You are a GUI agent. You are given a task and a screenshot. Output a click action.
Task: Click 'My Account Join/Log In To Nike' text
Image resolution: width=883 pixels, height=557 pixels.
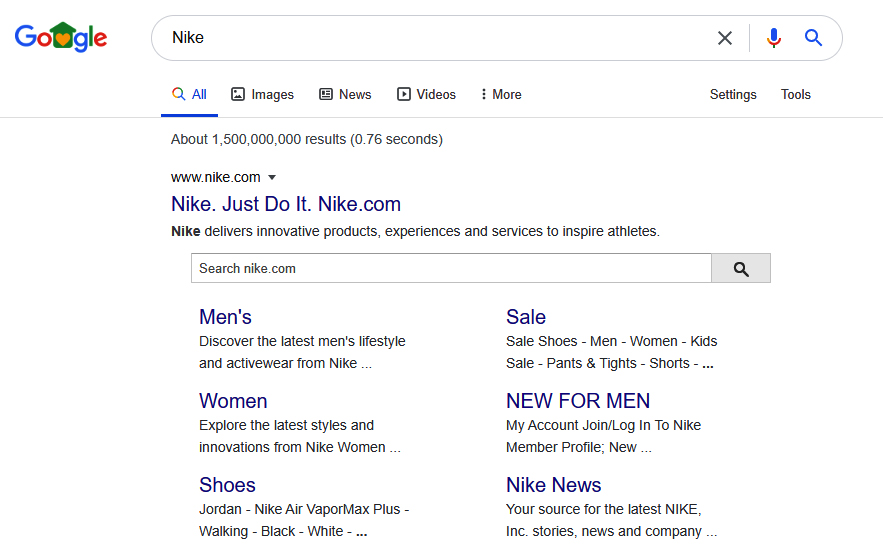click(603, 425)
